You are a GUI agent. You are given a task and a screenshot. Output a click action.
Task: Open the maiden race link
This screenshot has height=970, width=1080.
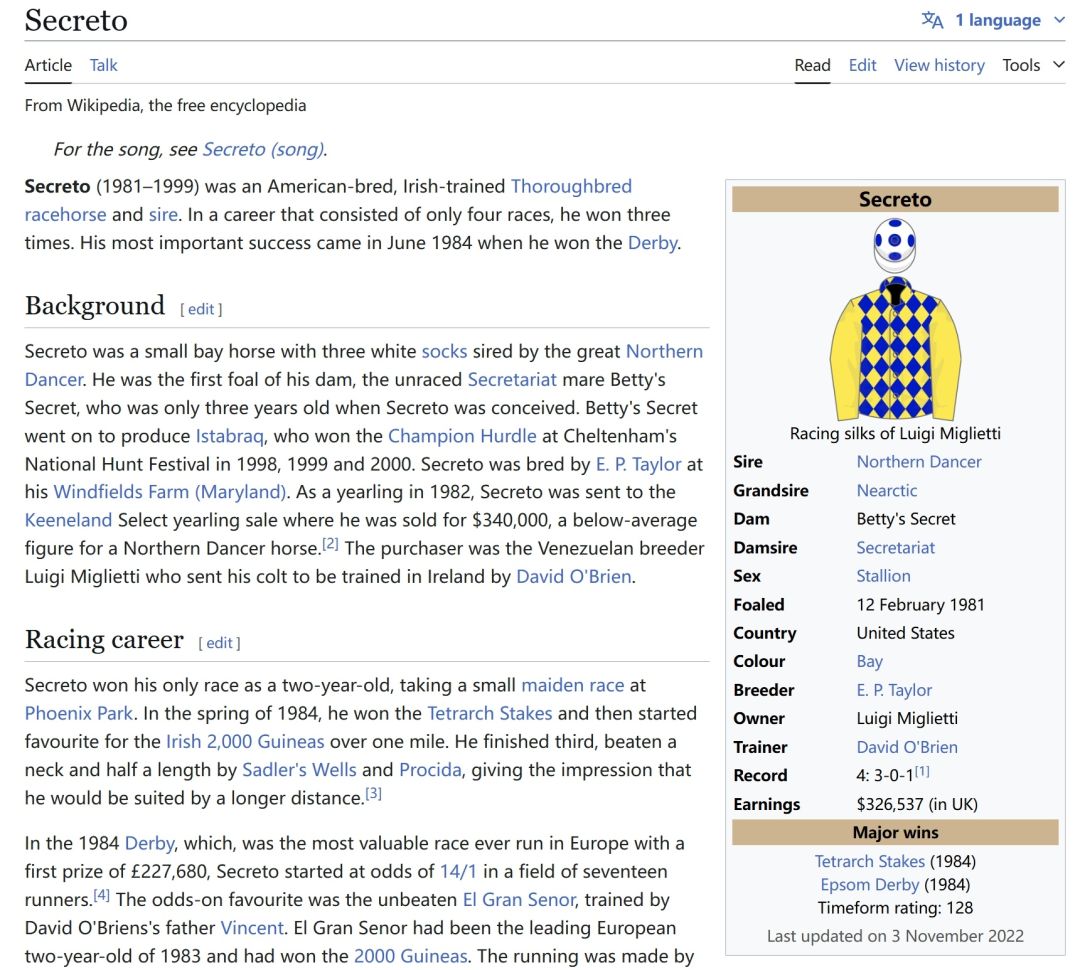[x=572, y=685]
